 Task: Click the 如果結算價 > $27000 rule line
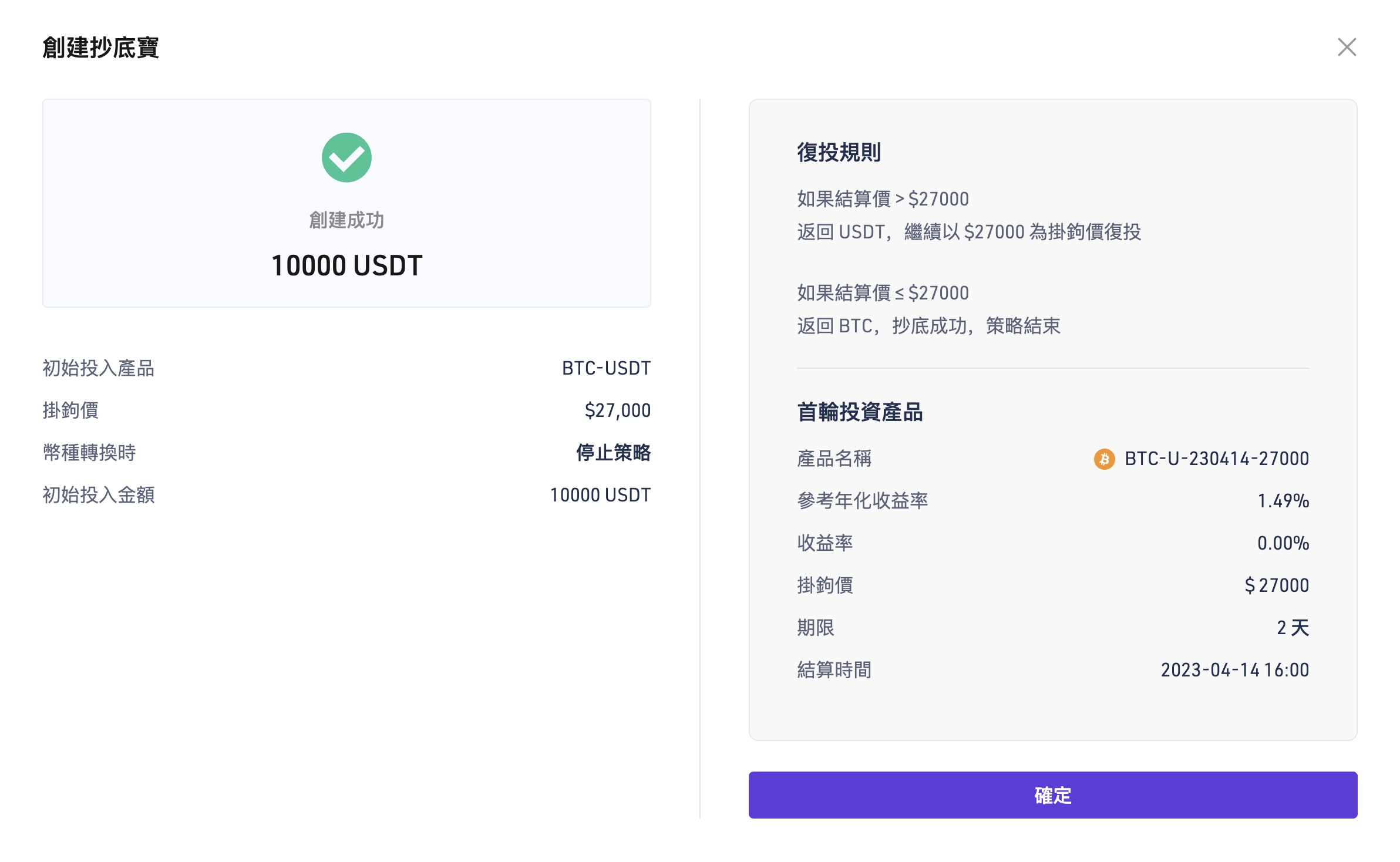(x=883, y=199)
